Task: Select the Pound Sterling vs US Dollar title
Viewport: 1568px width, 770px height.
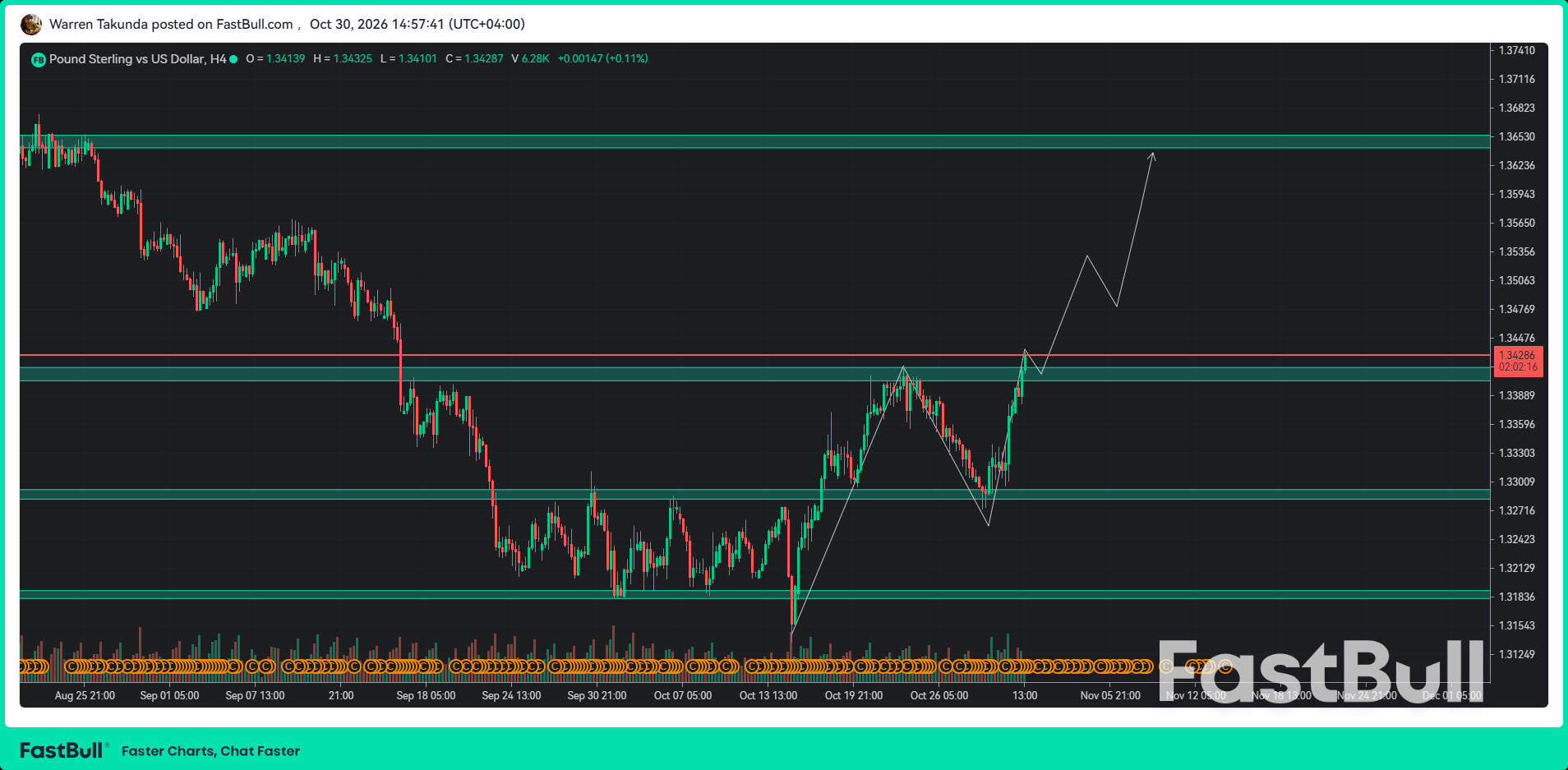Action: point(137,59)
